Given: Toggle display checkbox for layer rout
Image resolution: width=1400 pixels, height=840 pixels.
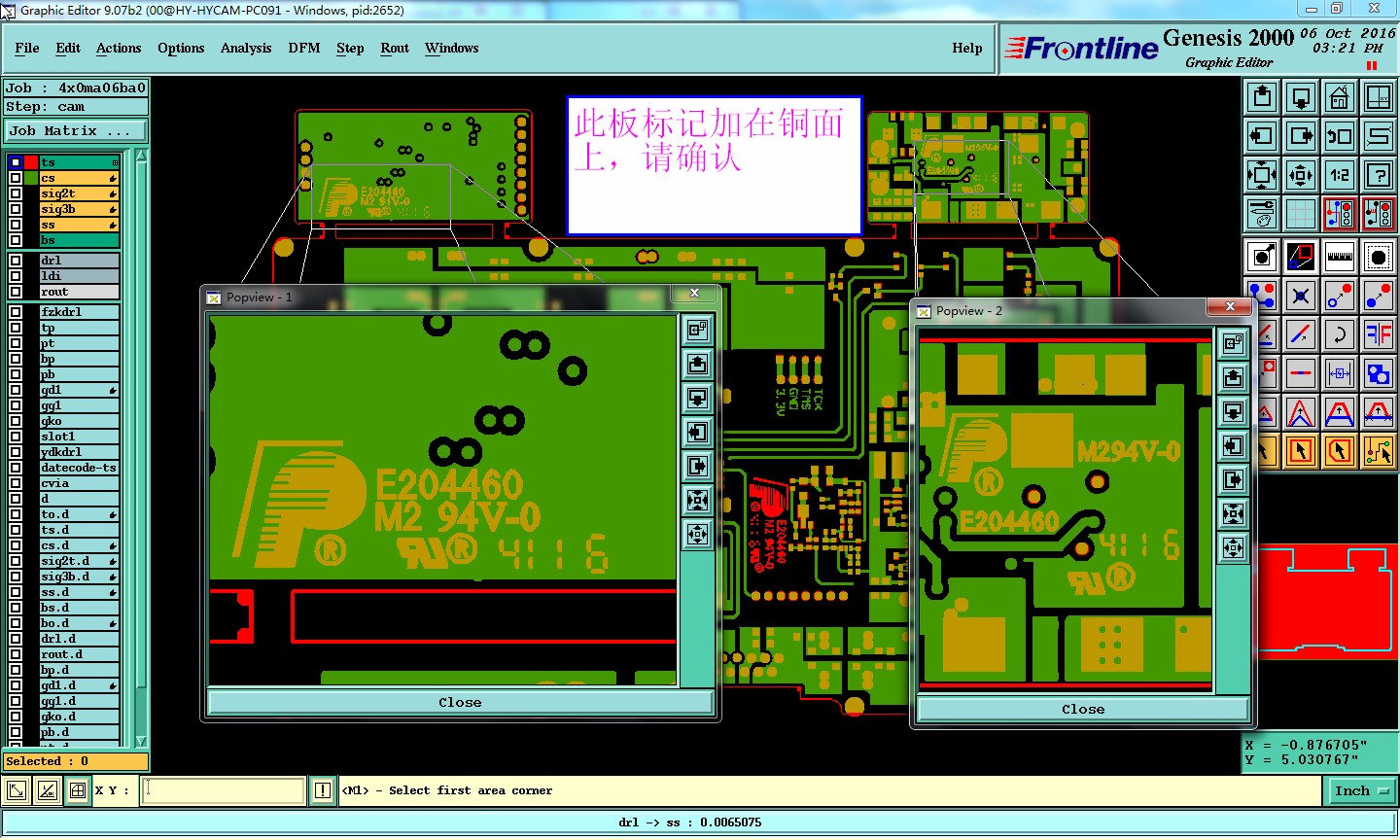Looking at the screenshot, I should click(16, 292).
